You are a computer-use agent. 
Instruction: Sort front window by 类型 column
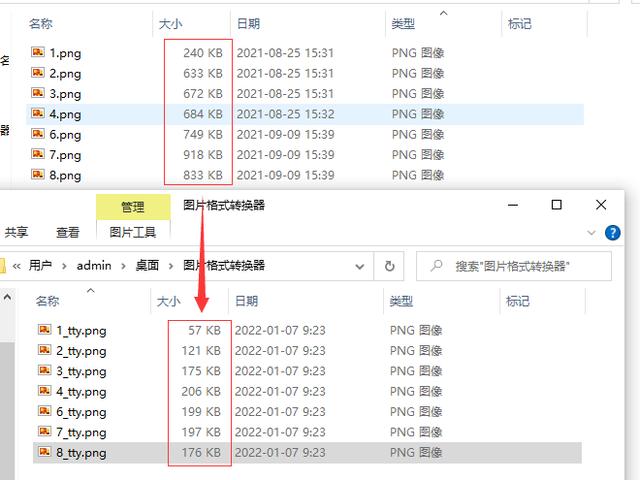[x=401, y=301]
